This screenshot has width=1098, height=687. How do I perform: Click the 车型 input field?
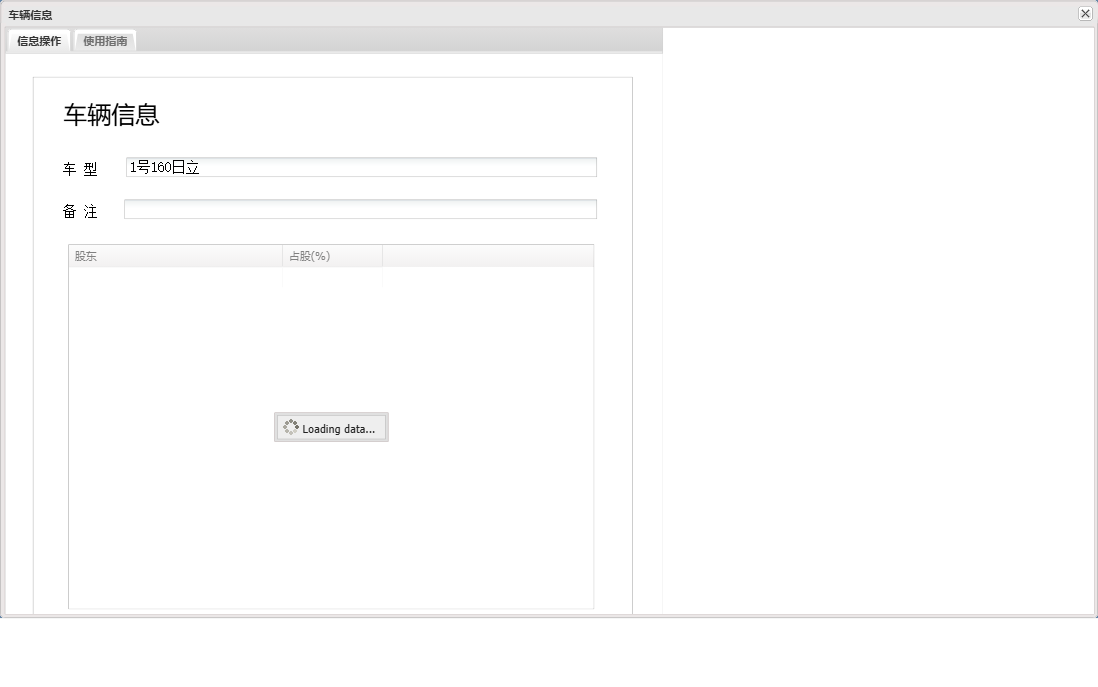point(361,167)
